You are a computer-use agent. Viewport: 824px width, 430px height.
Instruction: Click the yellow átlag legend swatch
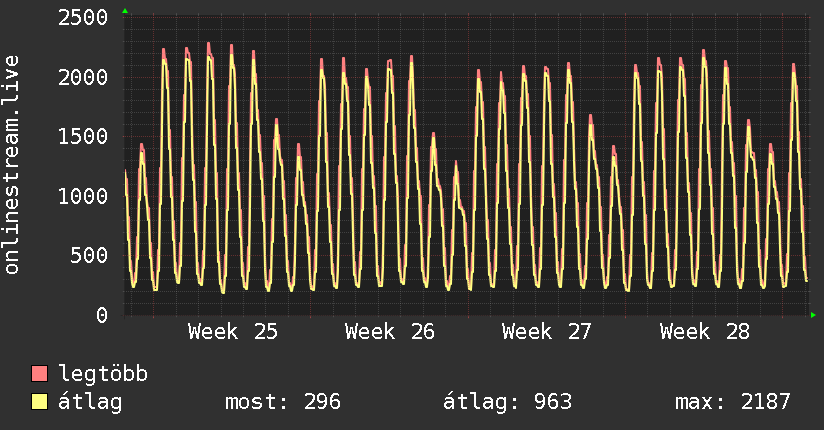pyautogui.click(x=39, y=401)
